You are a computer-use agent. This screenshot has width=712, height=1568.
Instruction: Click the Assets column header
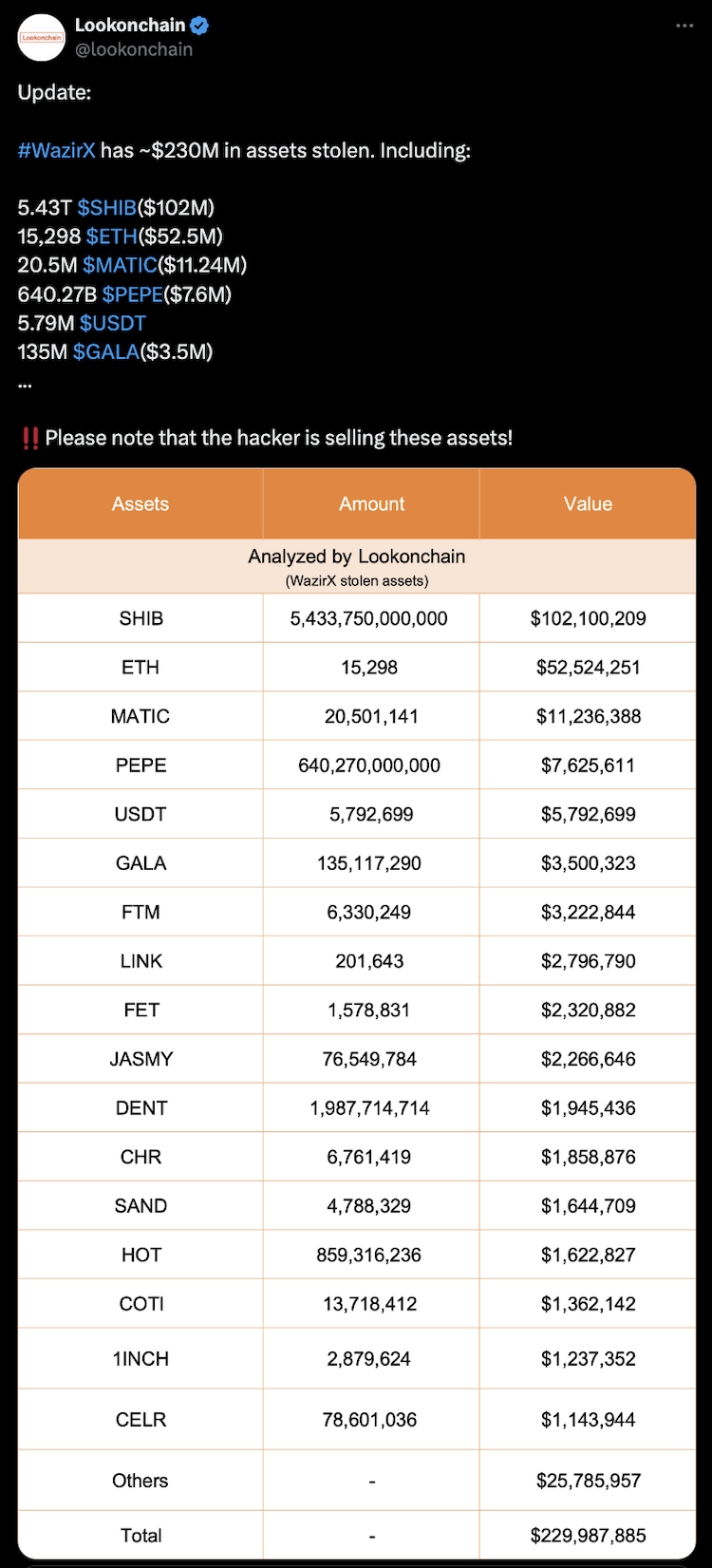coord(141,504)
